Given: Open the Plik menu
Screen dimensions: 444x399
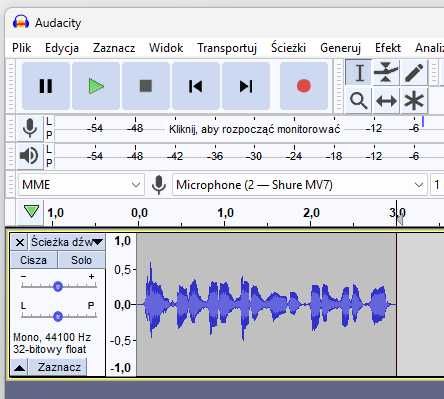Looking at the screenshot, I should pyautogui.click(x=22, y=48).
